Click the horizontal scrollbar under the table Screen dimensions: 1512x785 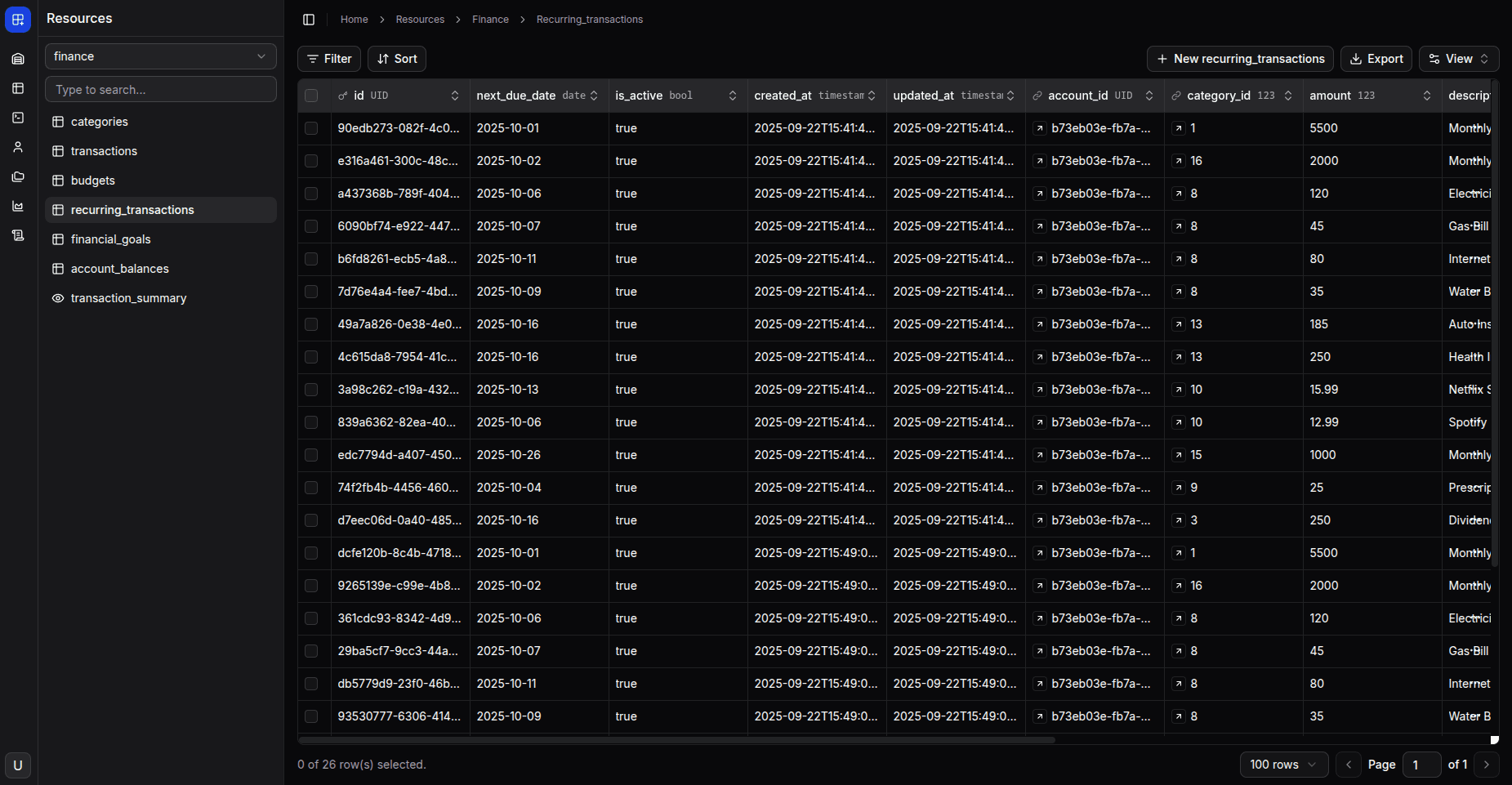676,740
